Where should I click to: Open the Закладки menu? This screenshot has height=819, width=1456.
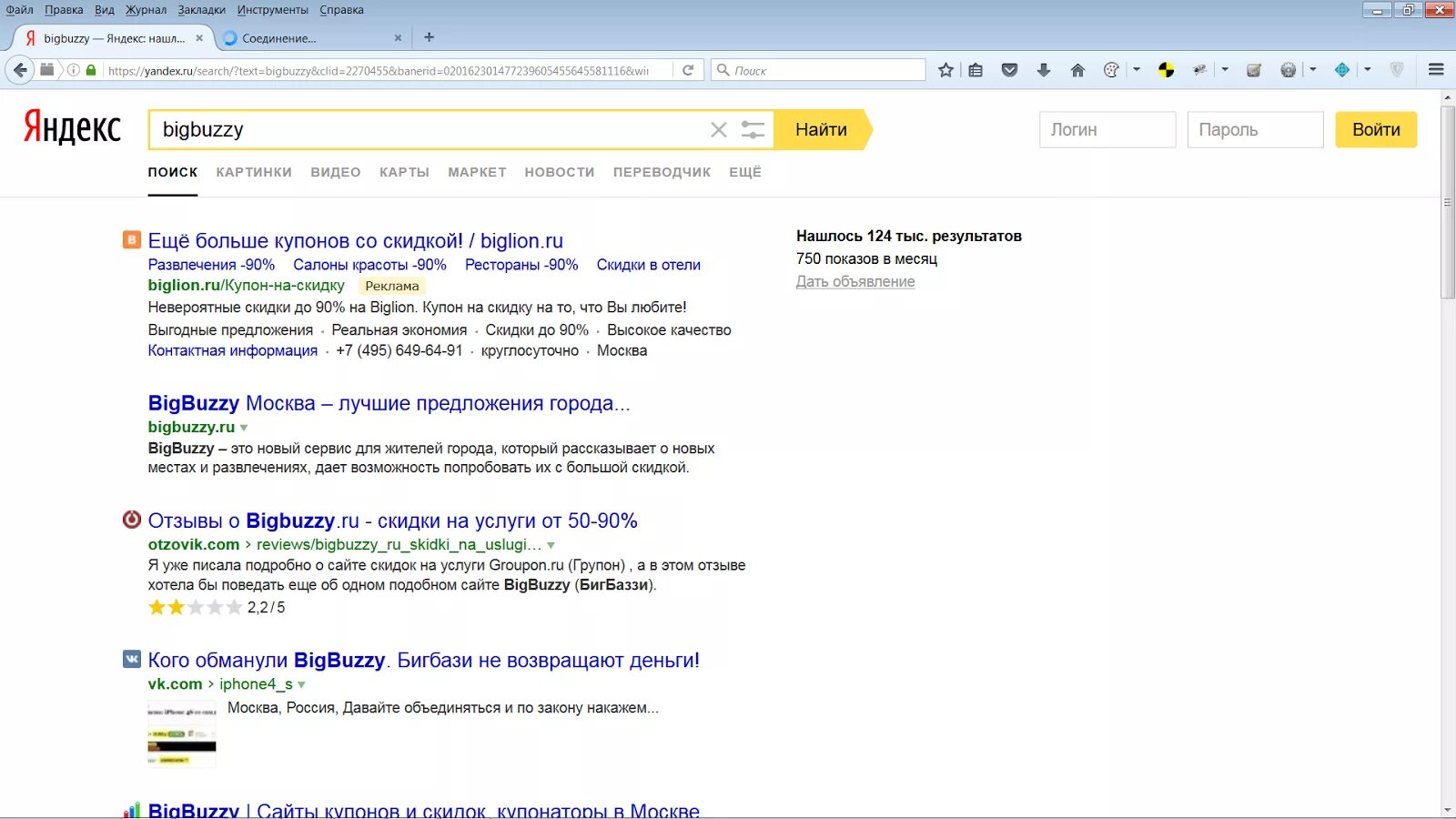(x=202, y=10)
